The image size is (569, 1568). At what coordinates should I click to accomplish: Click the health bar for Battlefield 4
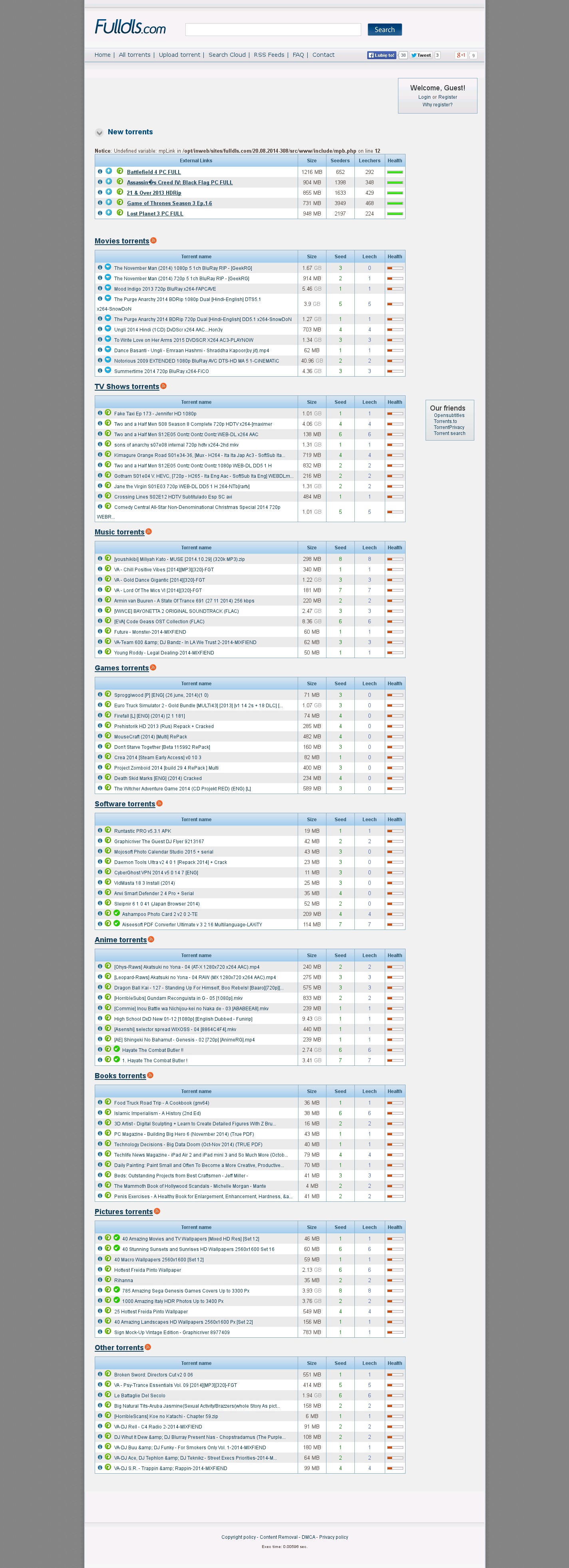coord(394,172)
